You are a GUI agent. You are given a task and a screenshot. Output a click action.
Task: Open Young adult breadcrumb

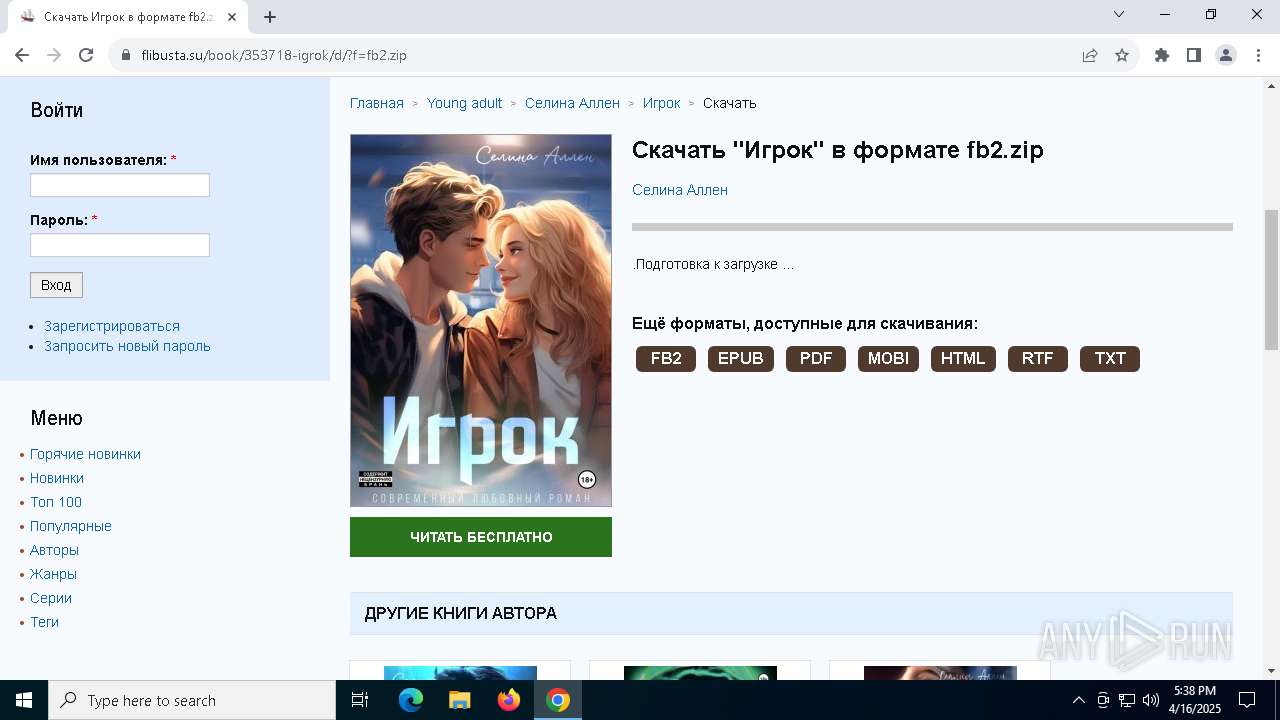[x=464, y=103]
